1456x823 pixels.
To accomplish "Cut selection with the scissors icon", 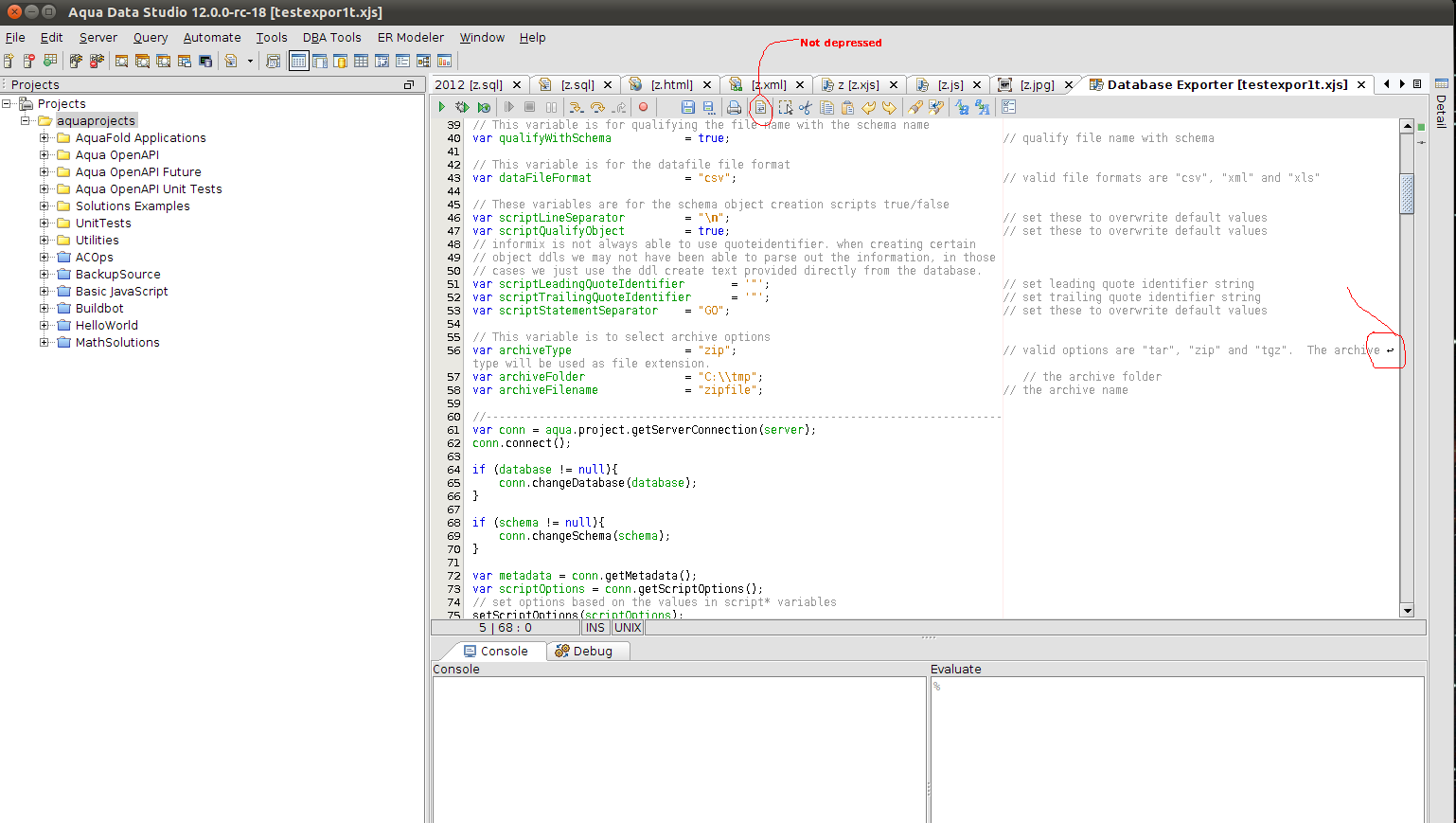I will tap(806, 107).
